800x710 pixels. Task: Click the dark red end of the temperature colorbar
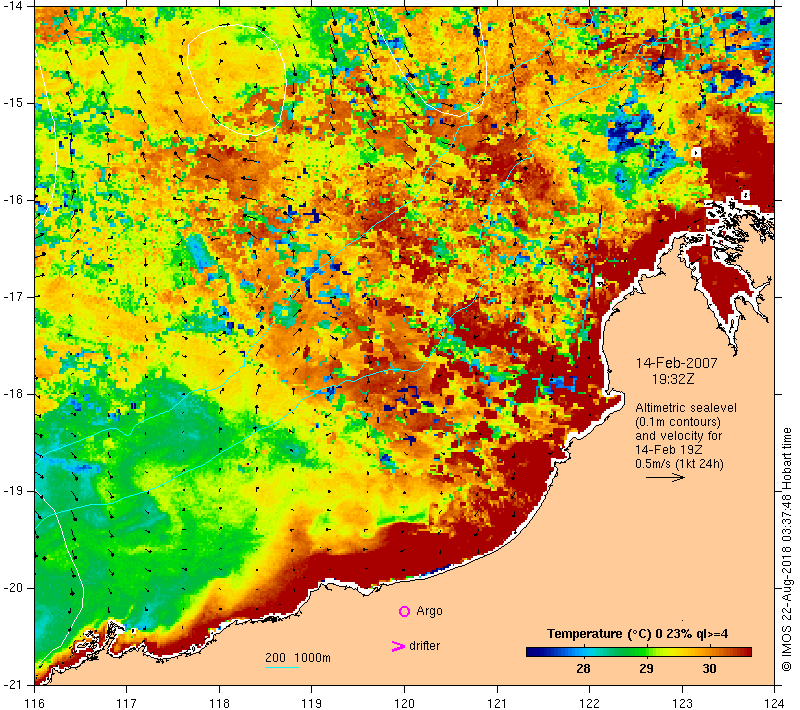click(x=744, y=652)
